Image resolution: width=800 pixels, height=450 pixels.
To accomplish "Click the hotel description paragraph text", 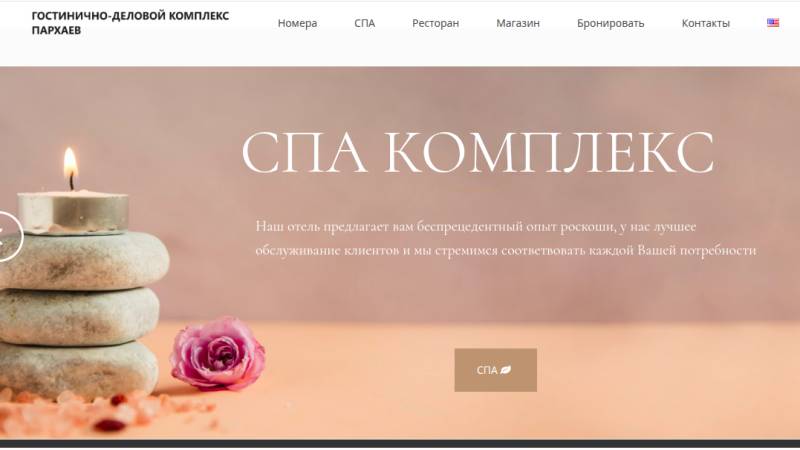I will 506,238.
